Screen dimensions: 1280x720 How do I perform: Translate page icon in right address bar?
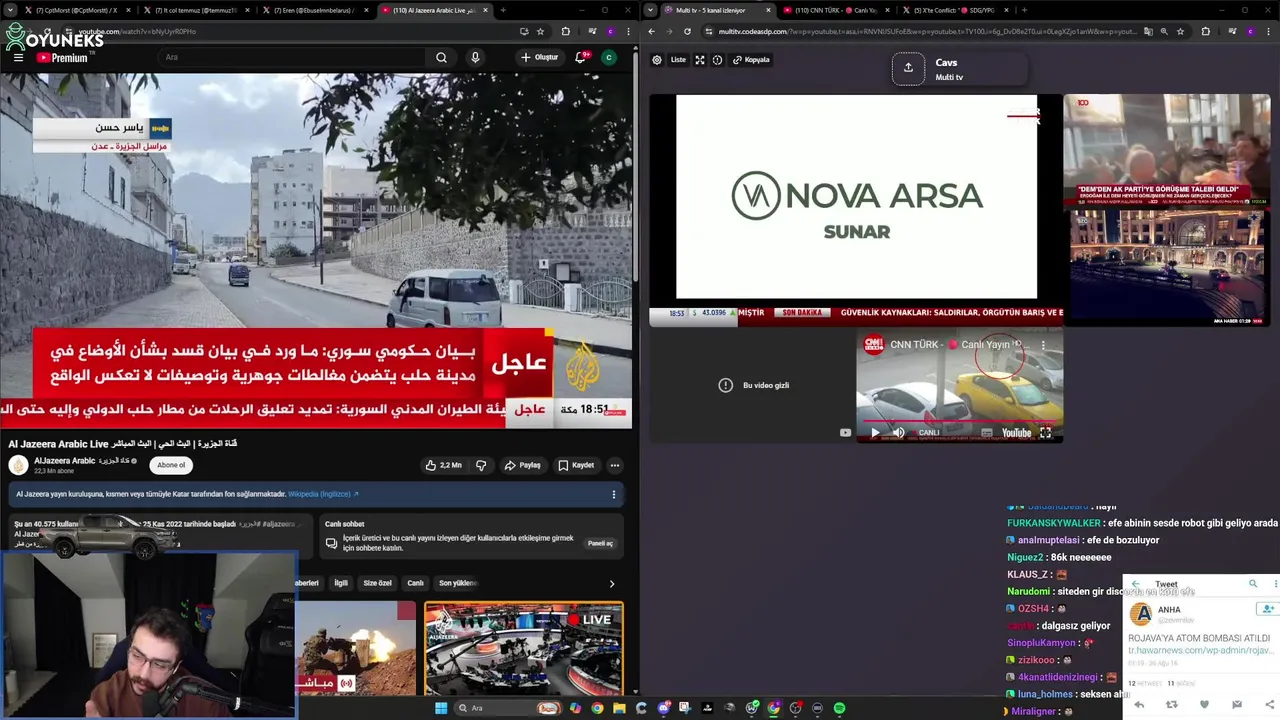(x=1148, y=31)
